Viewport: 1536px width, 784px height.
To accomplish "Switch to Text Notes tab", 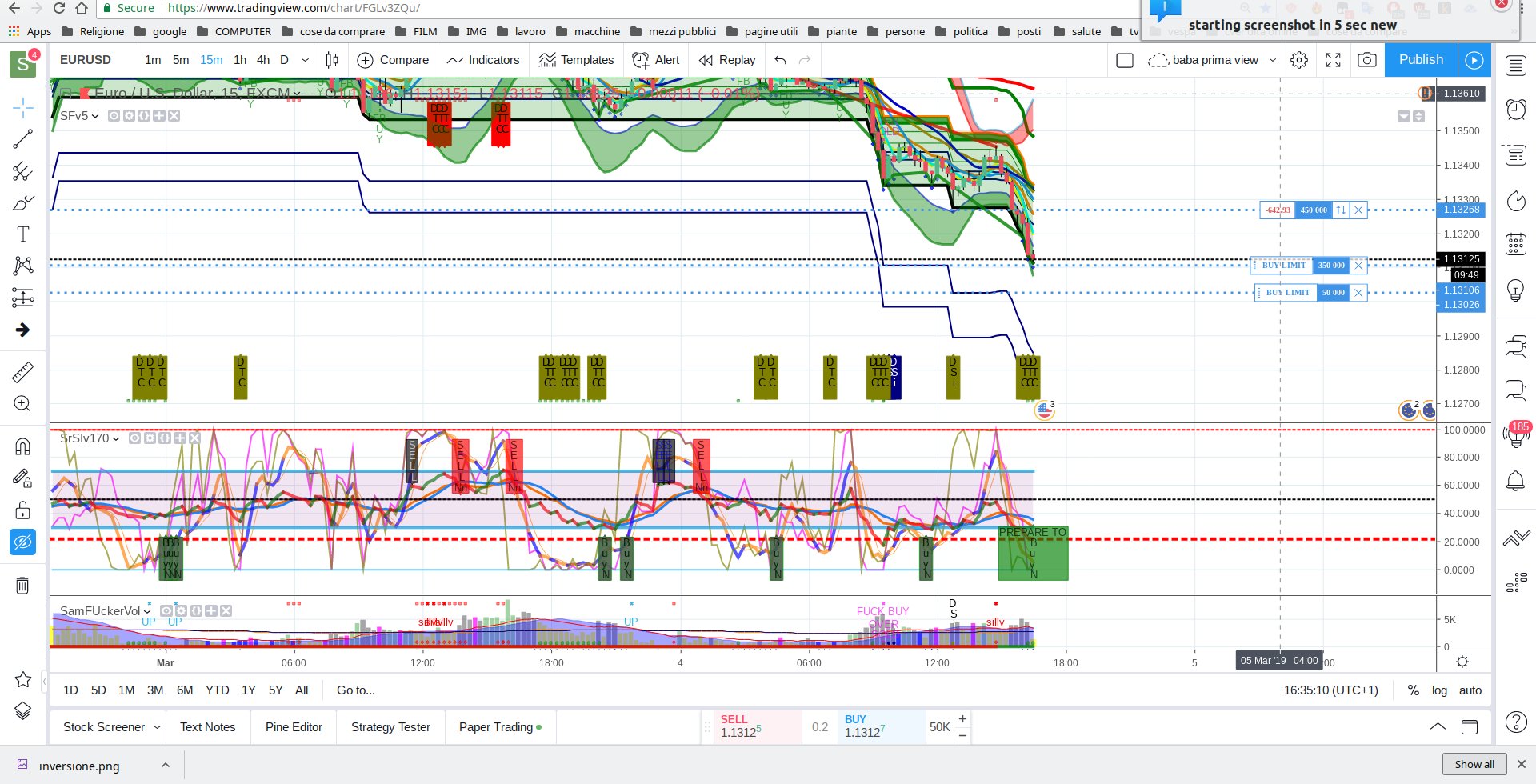I will pos(207,727).
